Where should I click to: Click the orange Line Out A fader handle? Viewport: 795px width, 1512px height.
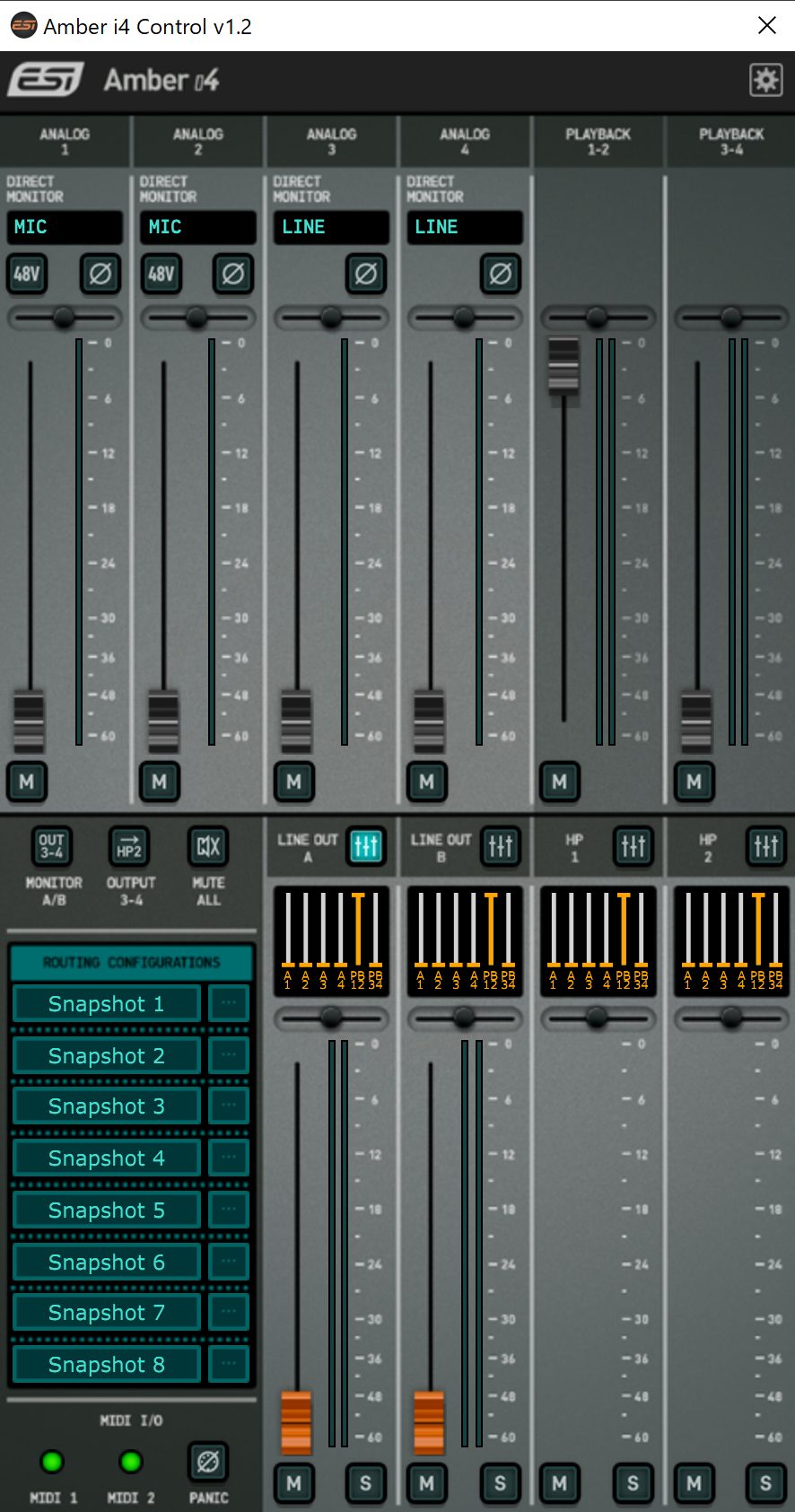(x=296, y=1422)
